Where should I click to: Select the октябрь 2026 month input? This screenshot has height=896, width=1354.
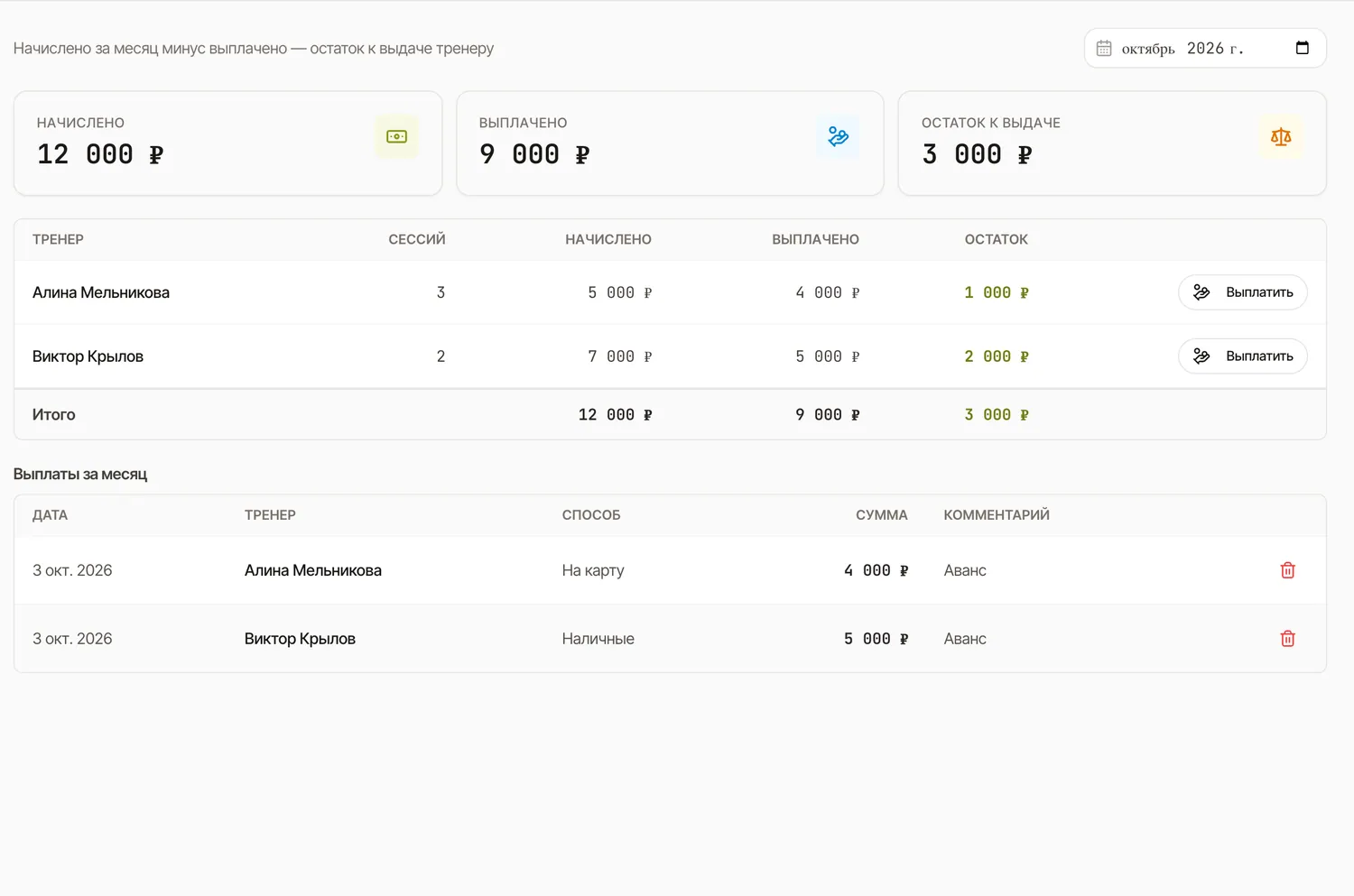(1205, 49)
